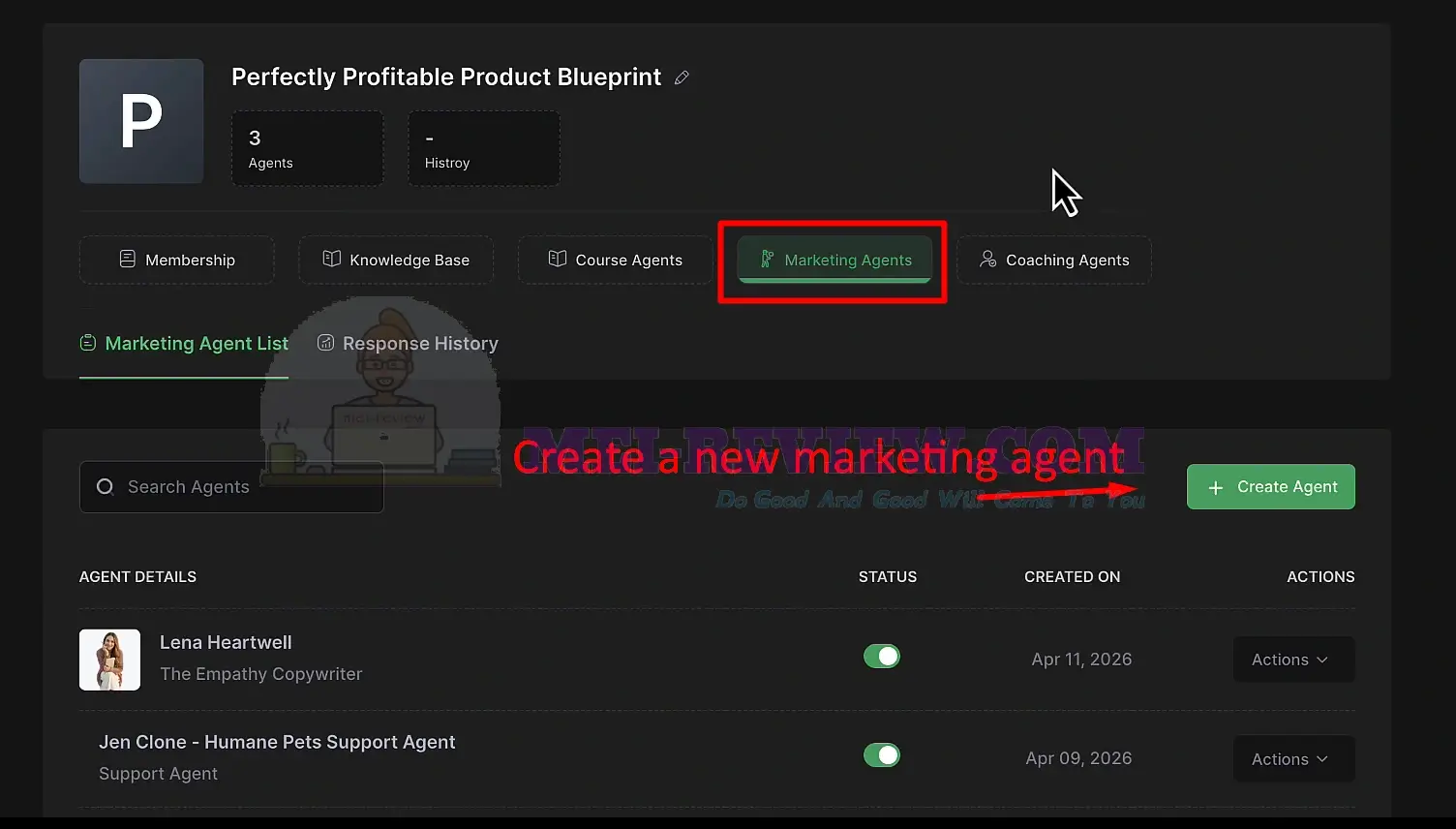The image size is (1456, 829).
Task: Click the Course Agents book icon
Action: coord(558,259)
